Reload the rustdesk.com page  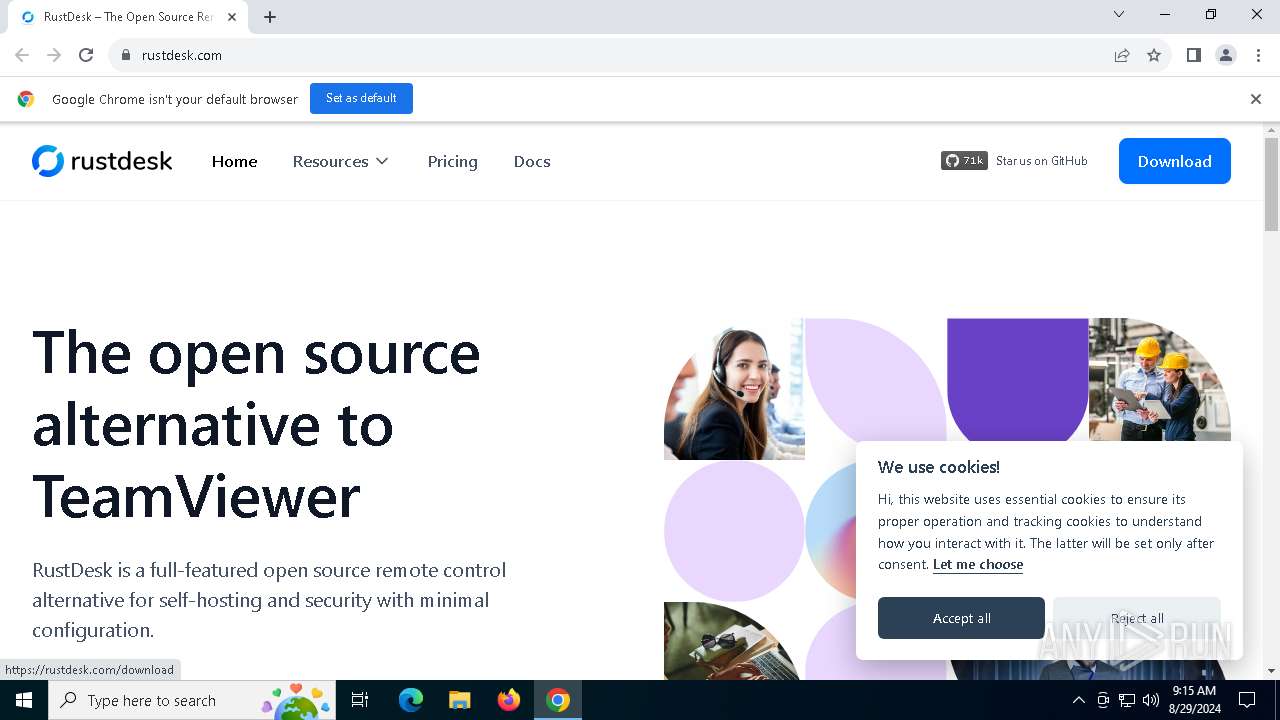(86, 55)
